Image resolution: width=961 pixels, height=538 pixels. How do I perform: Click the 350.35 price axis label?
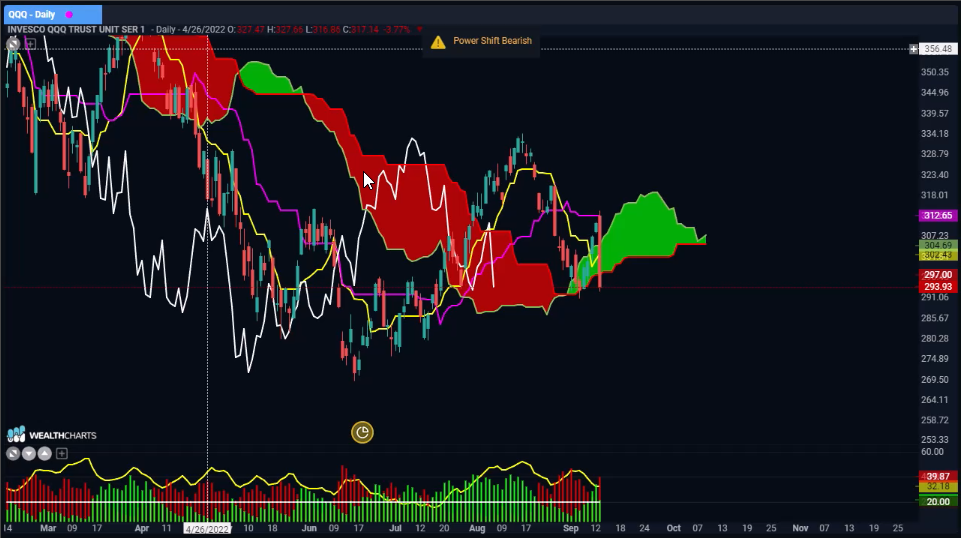pos(935,72)
